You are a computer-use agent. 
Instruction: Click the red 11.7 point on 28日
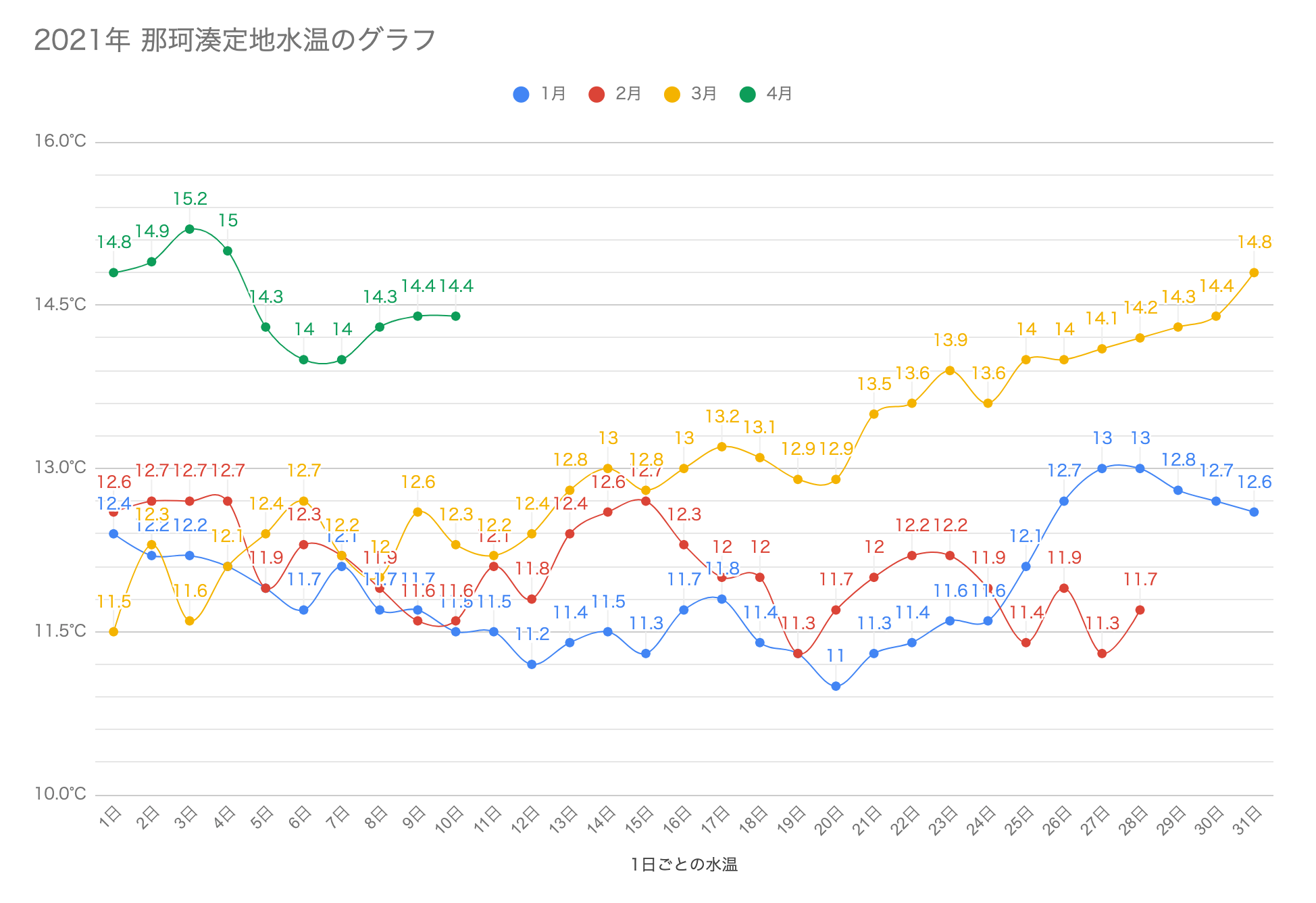click(x=1140, y=610)
